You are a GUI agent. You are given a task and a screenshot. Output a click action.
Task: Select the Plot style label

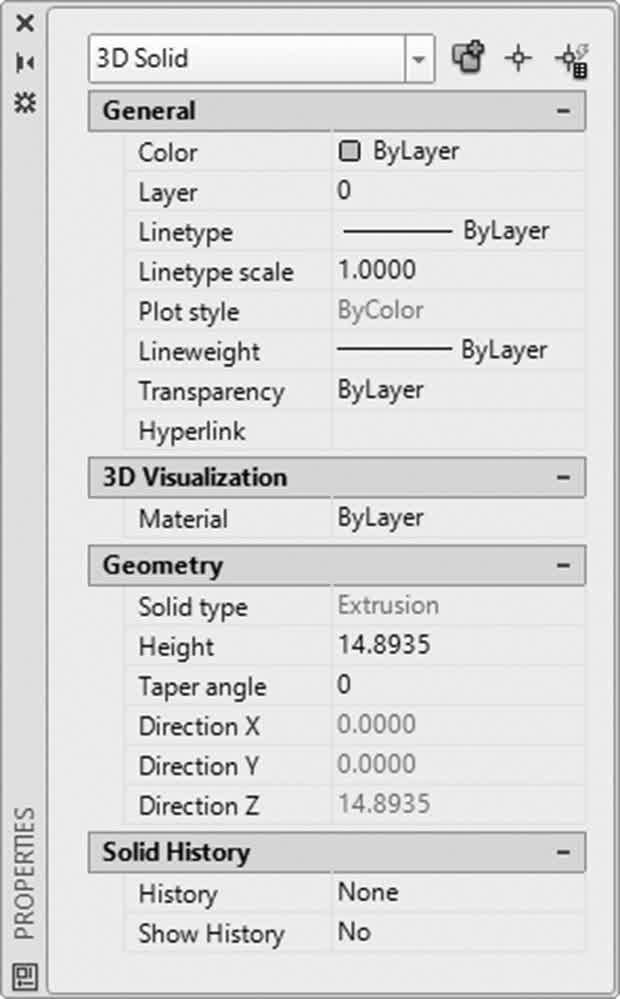click(x=189, y=312)
